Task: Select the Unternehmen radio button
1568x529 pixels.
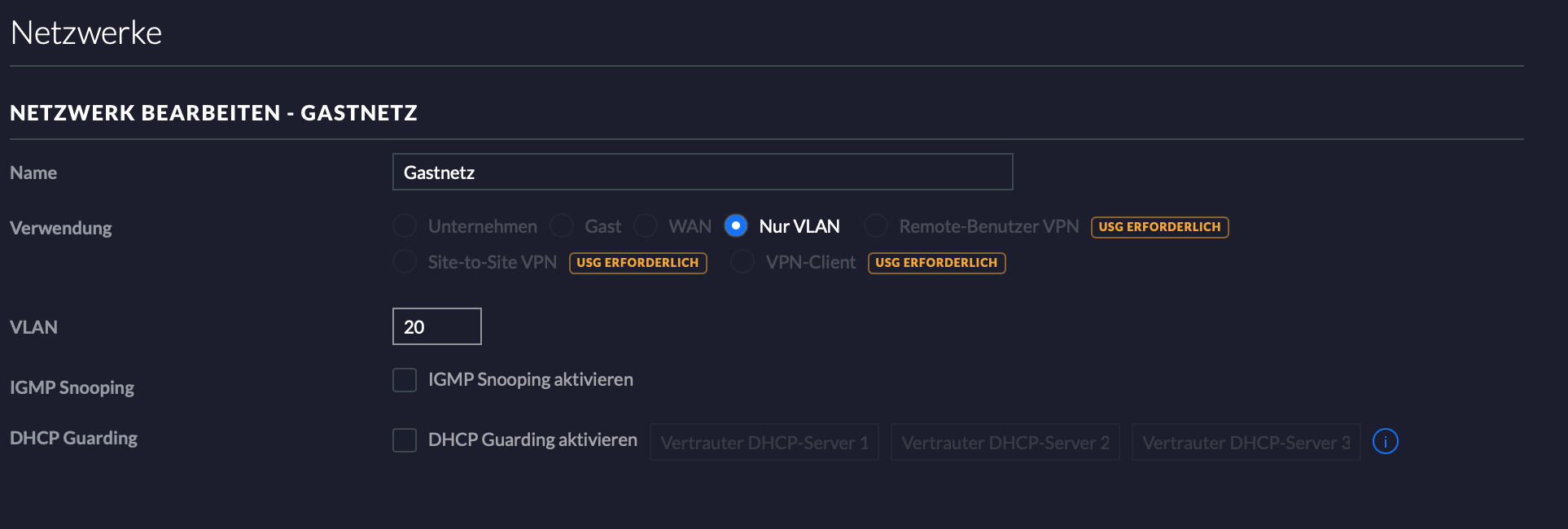Action: point(405,225)
